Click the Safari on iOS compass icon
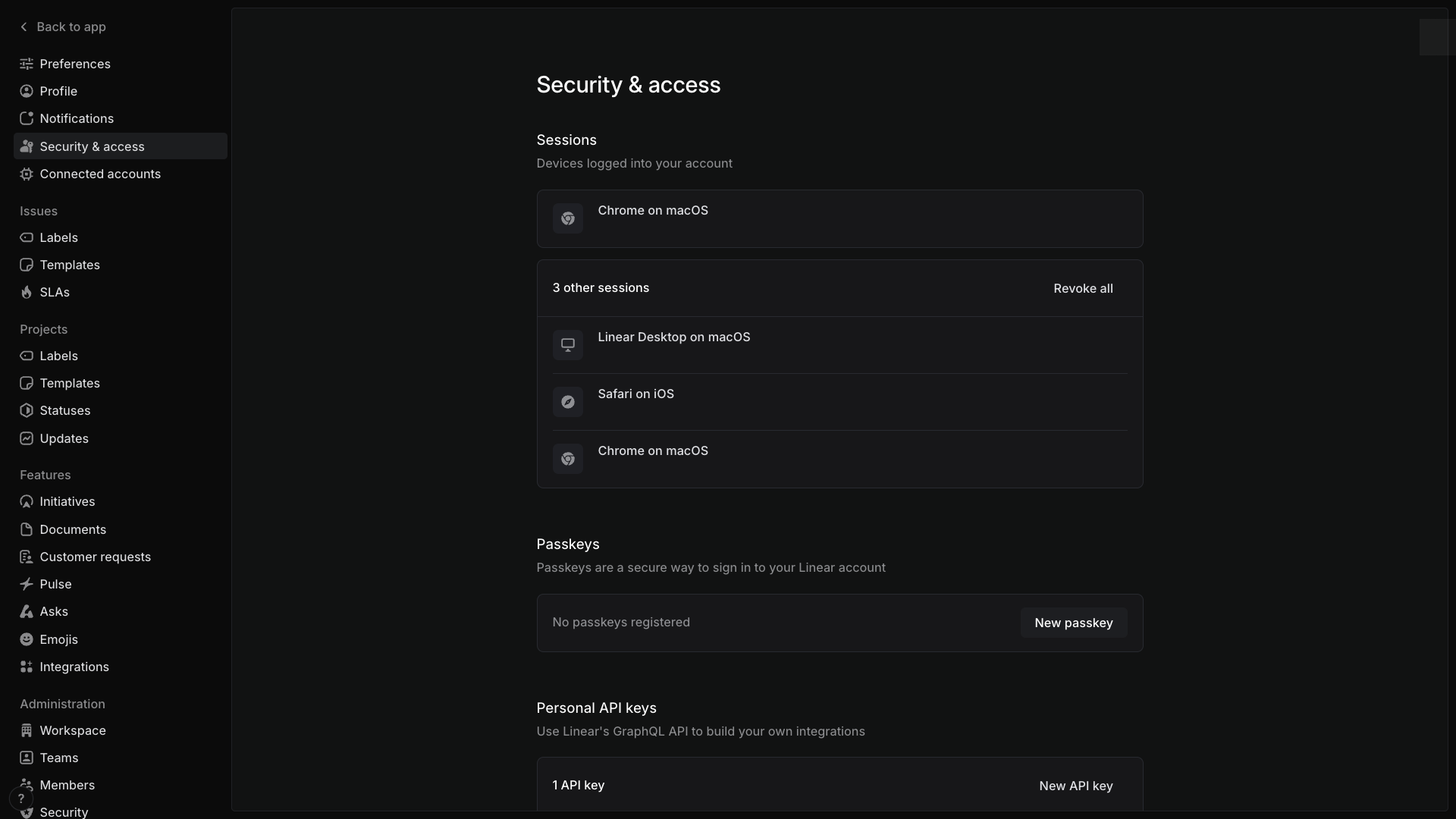 coord(567,402)
